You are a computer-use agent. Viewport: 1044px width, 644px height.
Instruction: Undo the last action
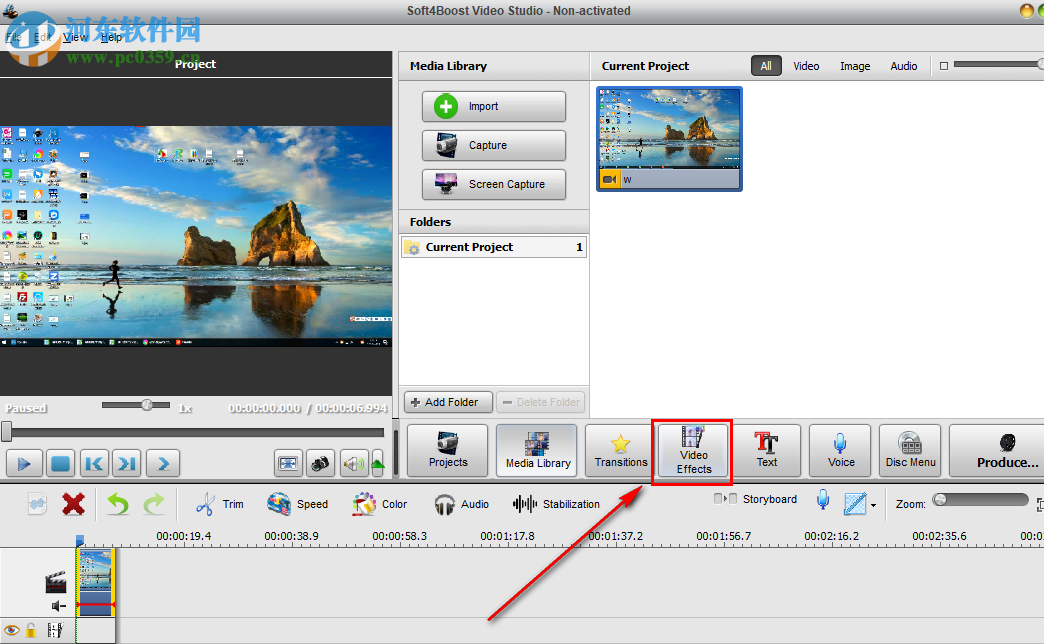coord(118,504)
